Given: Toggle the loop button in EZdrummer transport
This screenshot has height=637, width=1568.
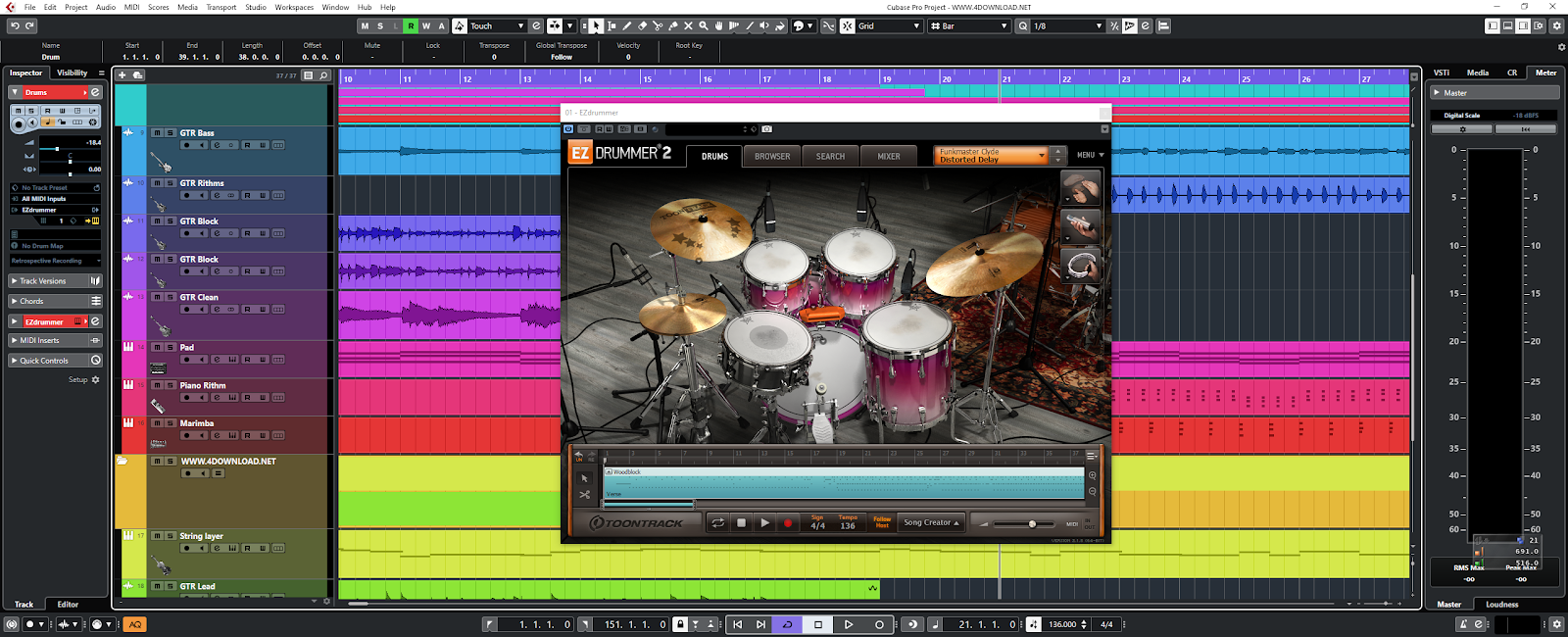Looking at the screenshot, I should [717, 523].
